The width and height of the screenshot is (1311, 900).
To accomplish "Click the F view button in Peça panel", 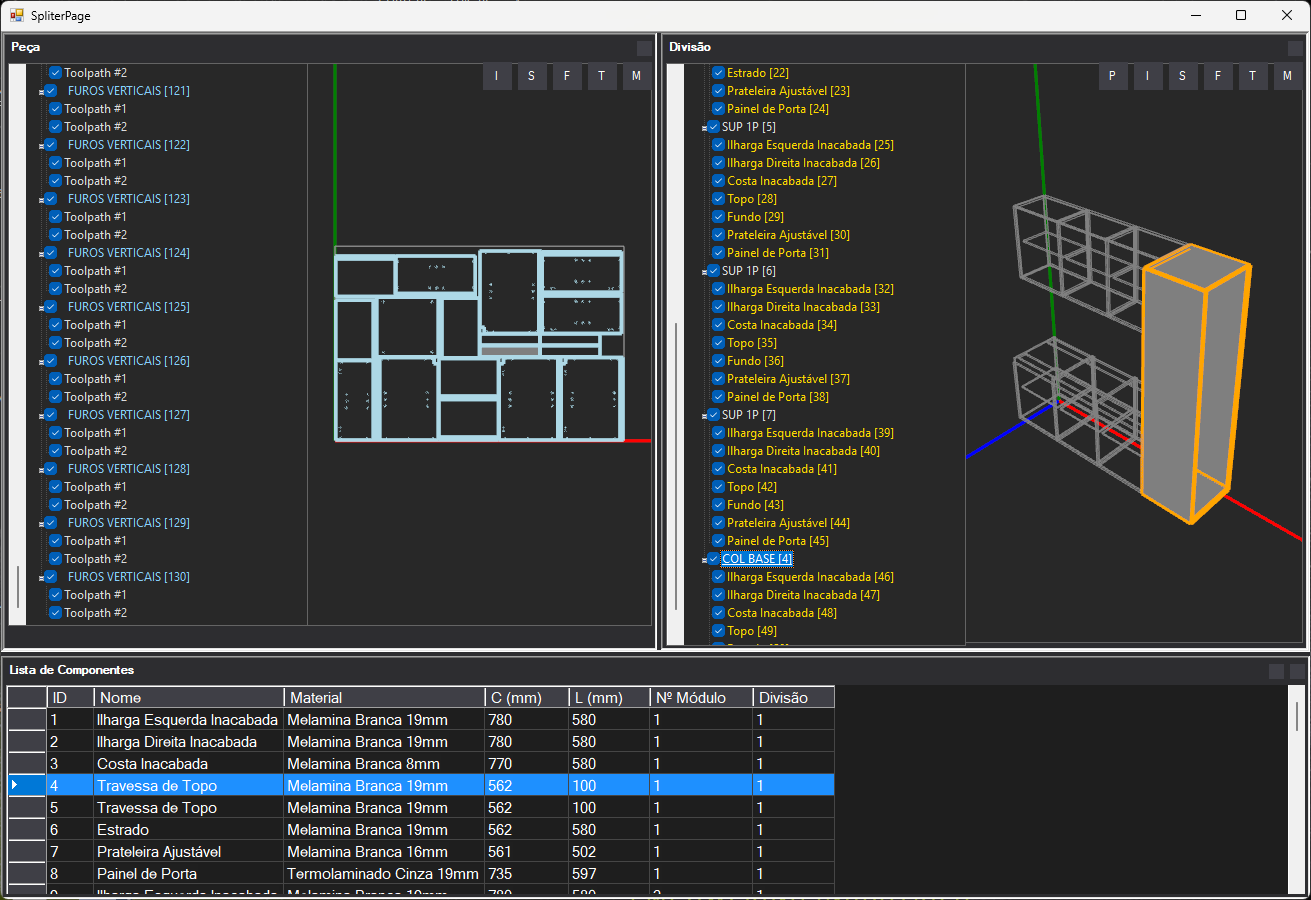I will tap(567, 77).
